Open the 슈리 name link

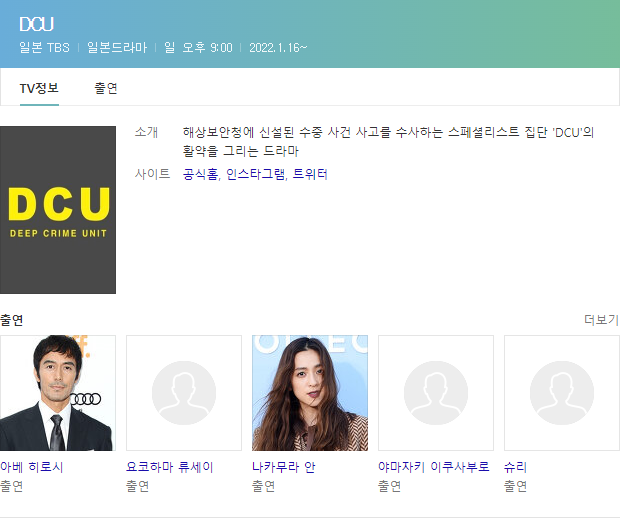tap(515, 467)
